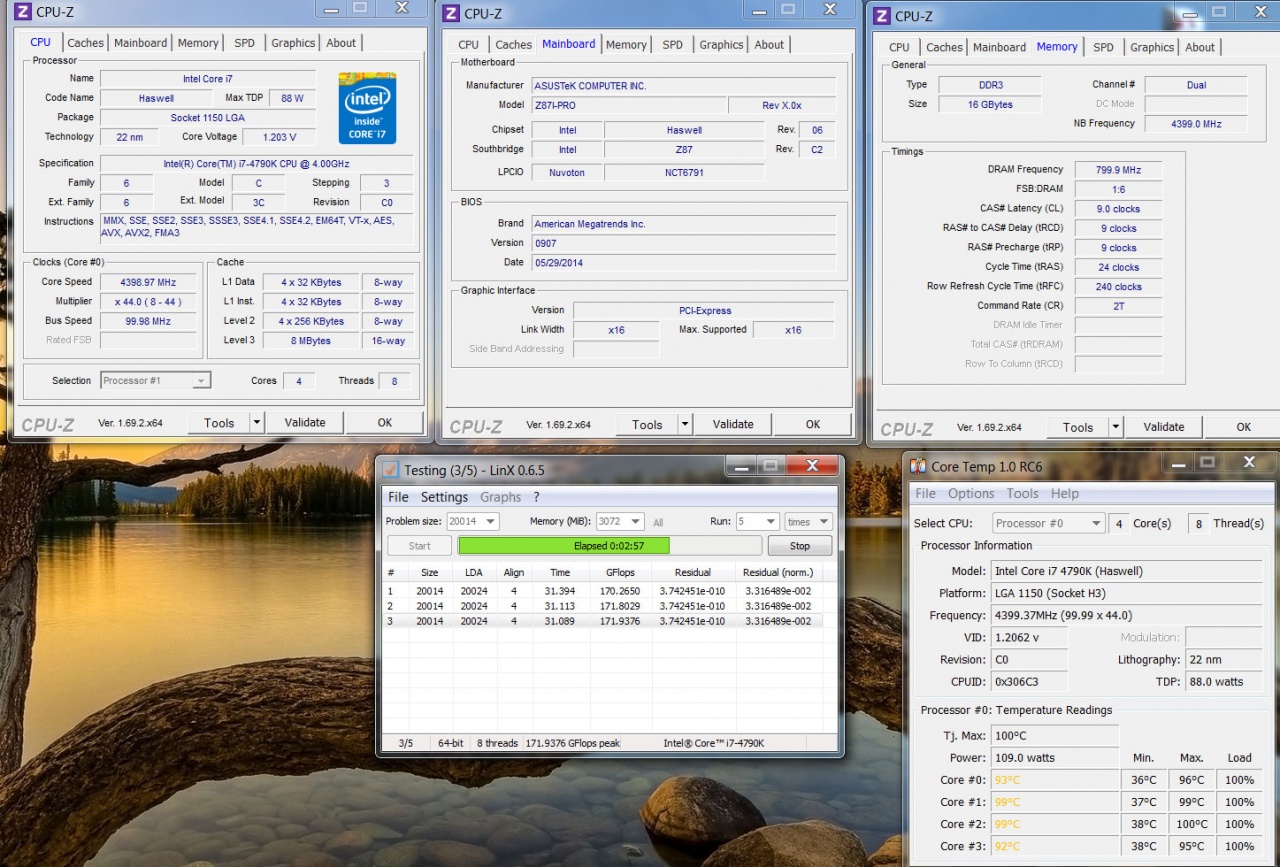The height and width of the screenshot is (867, 1280).
Task: Expand the Tools arrow in the CPU-Z mainboard window
Action: tap(685, 425)
